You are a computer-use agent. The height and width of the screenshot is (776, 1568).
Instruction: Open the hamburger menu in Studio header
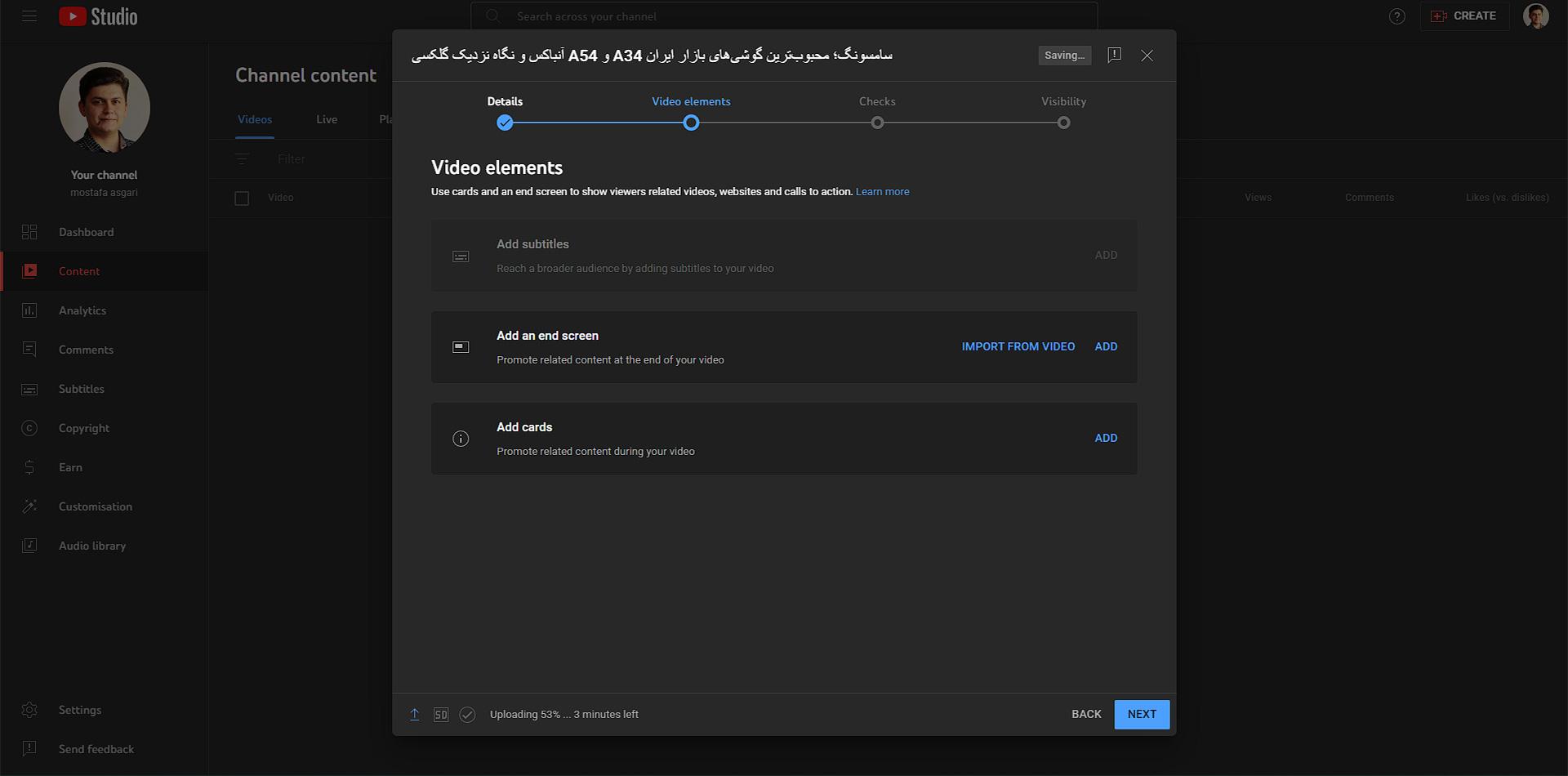(29, 16)
